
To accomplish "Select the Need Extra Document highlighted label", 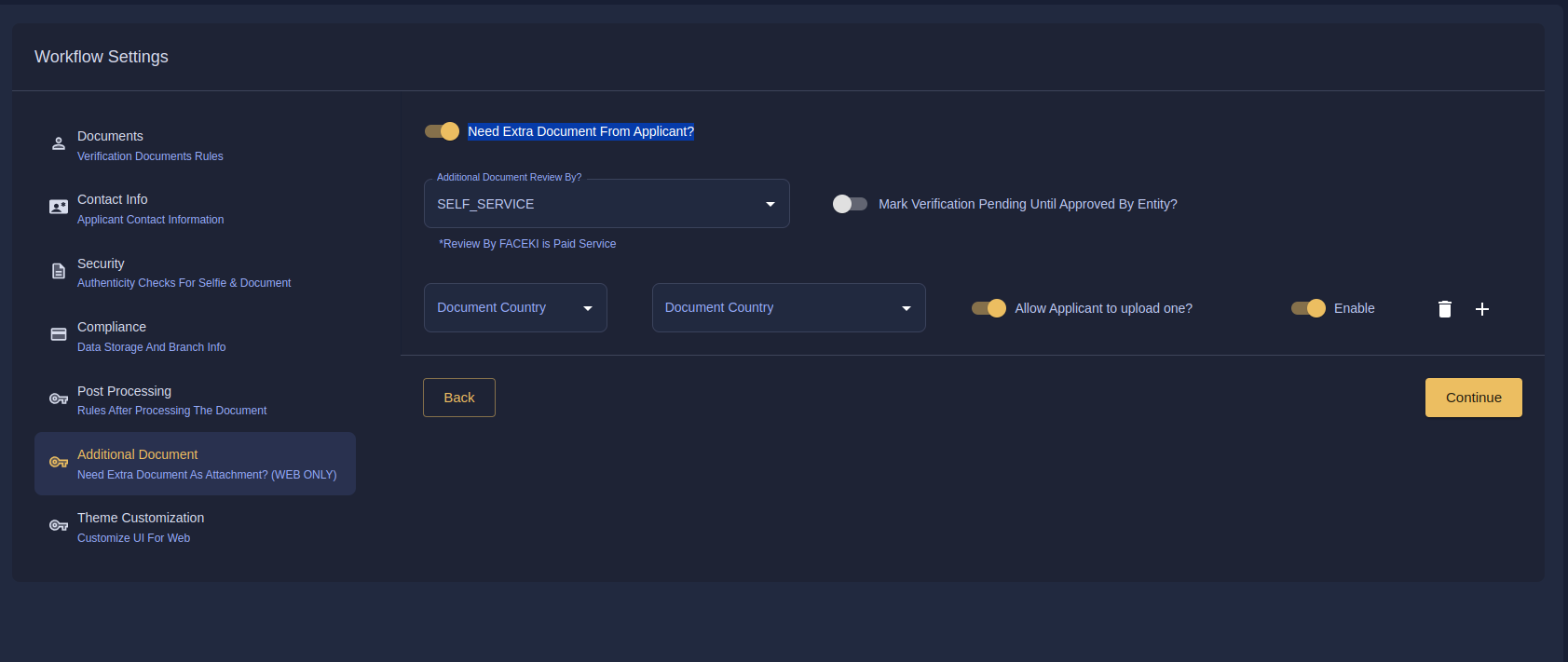I will pyautogui.click(x=580, y=131).
